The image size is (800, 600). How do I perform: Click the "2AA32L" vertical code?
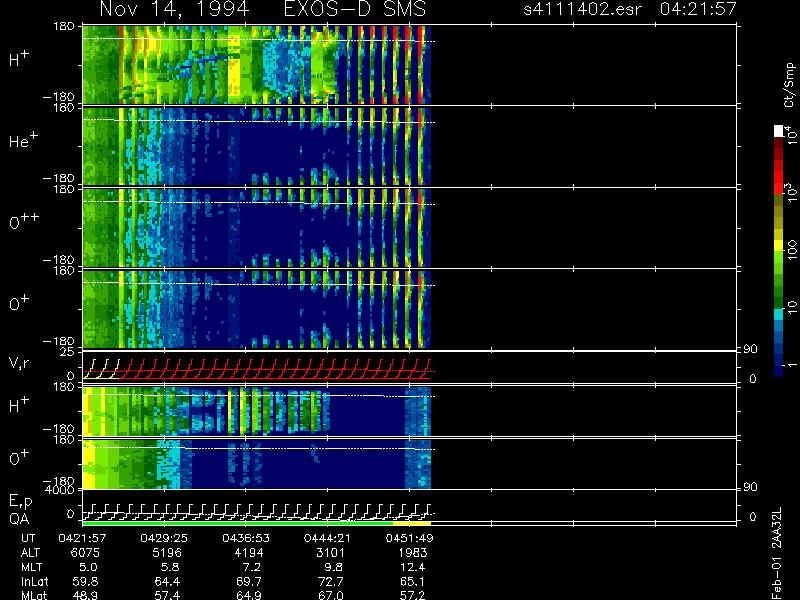[x=776, y=528]
